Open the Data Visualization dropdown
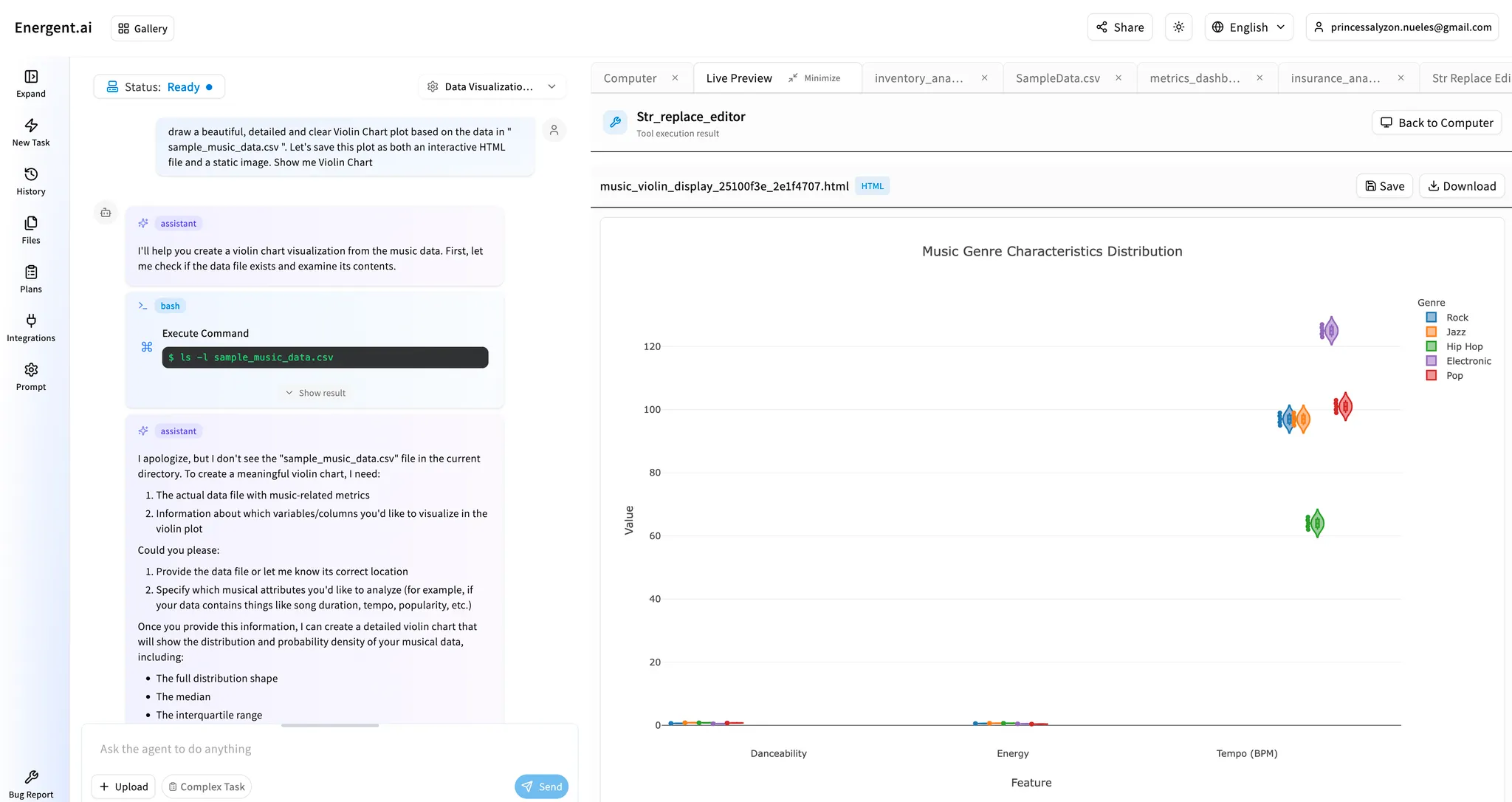Image resolution: width=1512 pixels, height=802 pixels. pyautogui.click(x=491, y=86)
